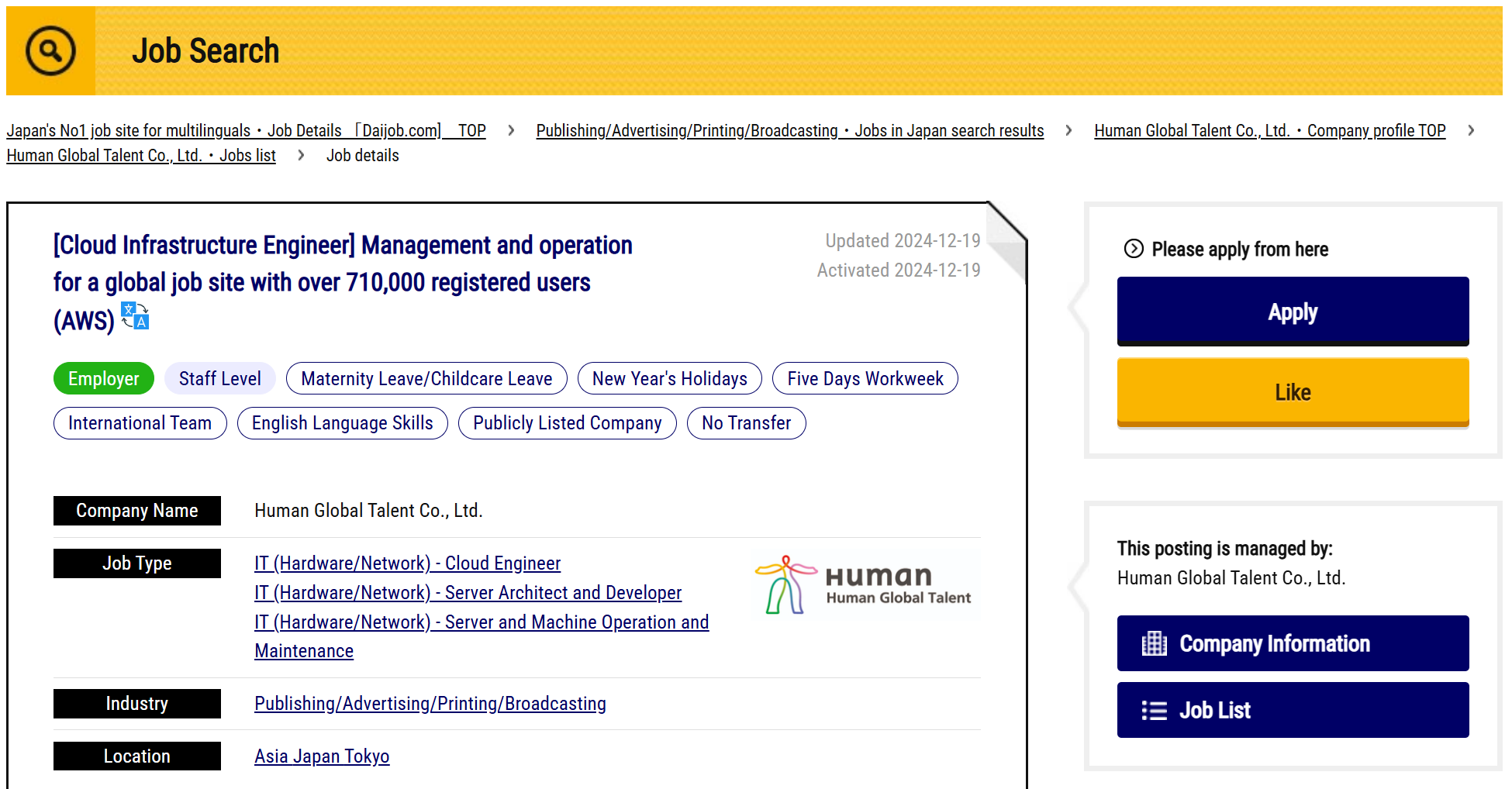Click the Industry label

(137, 704)
